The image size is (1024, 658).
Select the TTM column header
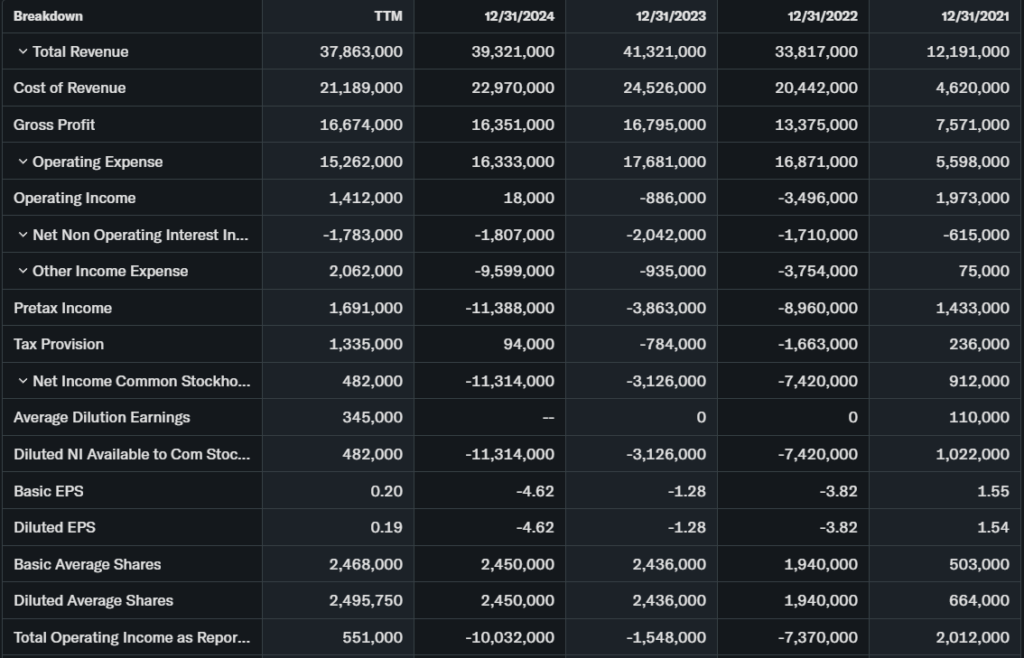point(388,16)
